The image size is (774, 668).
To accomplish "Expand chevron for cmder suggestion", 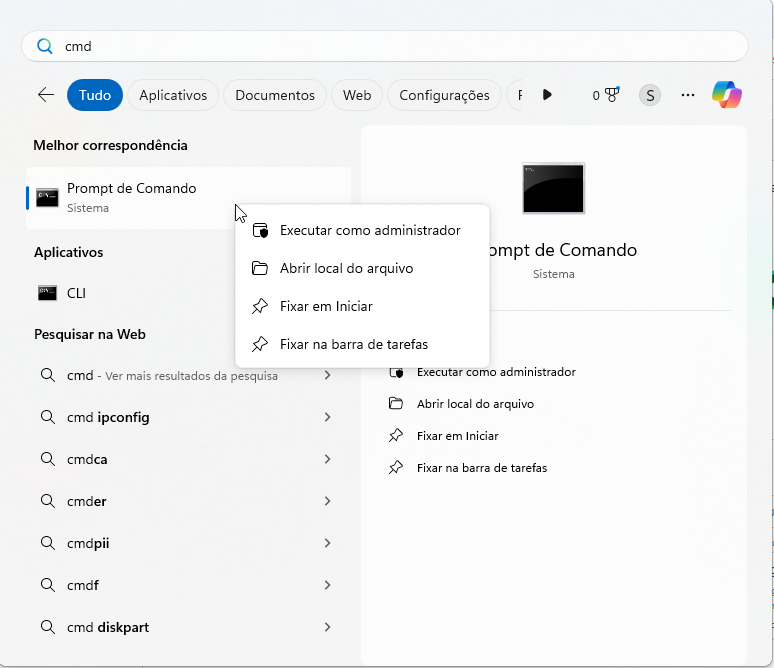I will point(327,501).
